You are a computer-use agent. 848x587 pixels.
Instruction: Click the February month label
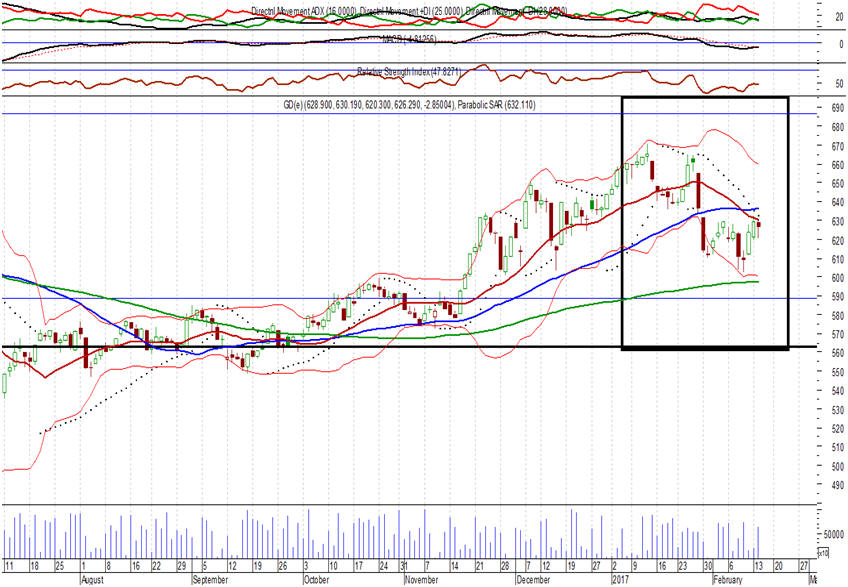coord(727,579)
